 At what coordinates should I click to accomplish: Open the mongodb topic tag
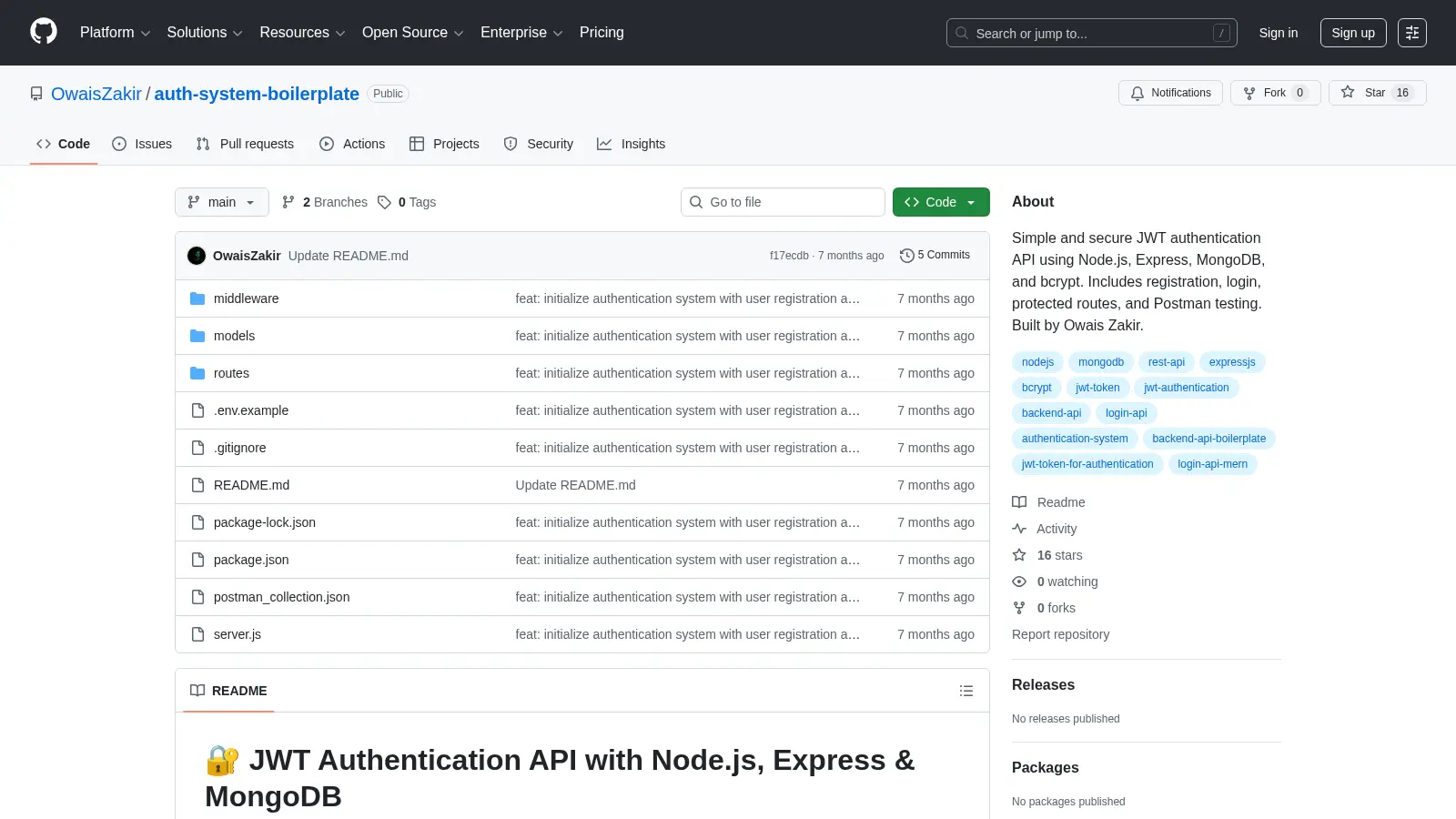point(1101,362)
